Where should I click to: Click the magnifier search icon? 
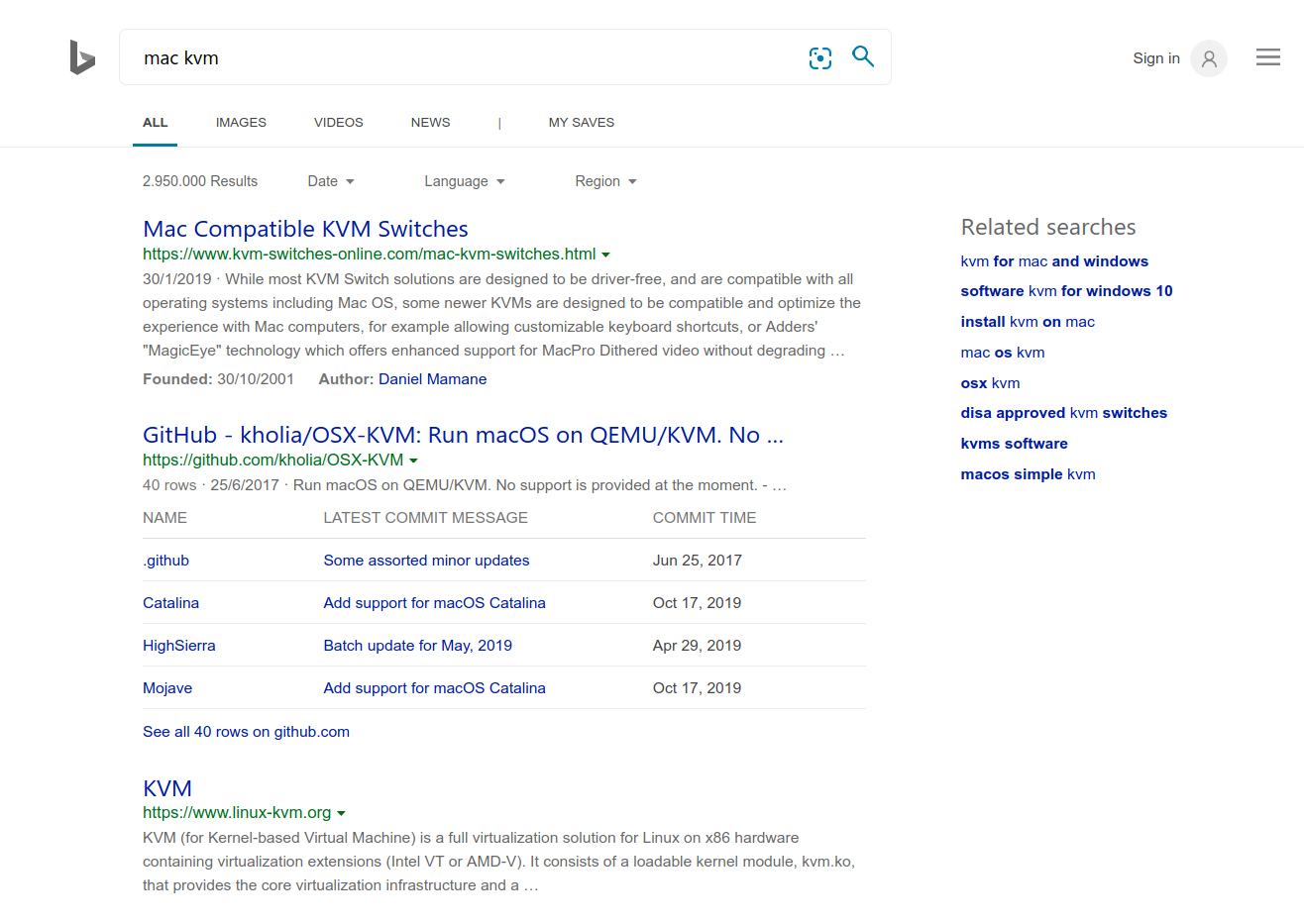[863, 56]
